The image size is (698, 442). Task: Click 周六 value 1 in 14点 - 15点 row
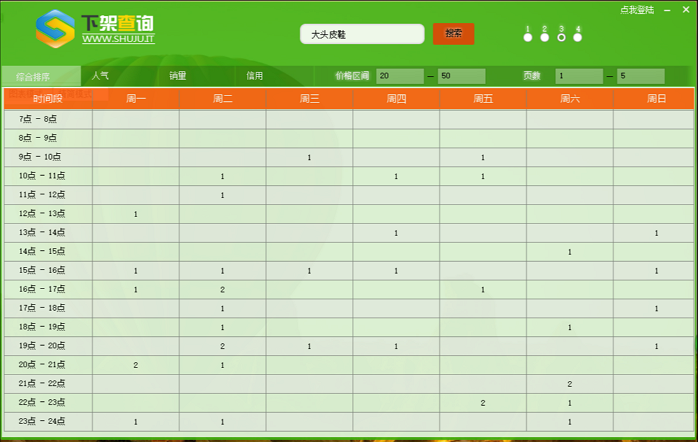pyautogui.click(x=570, y=252)
